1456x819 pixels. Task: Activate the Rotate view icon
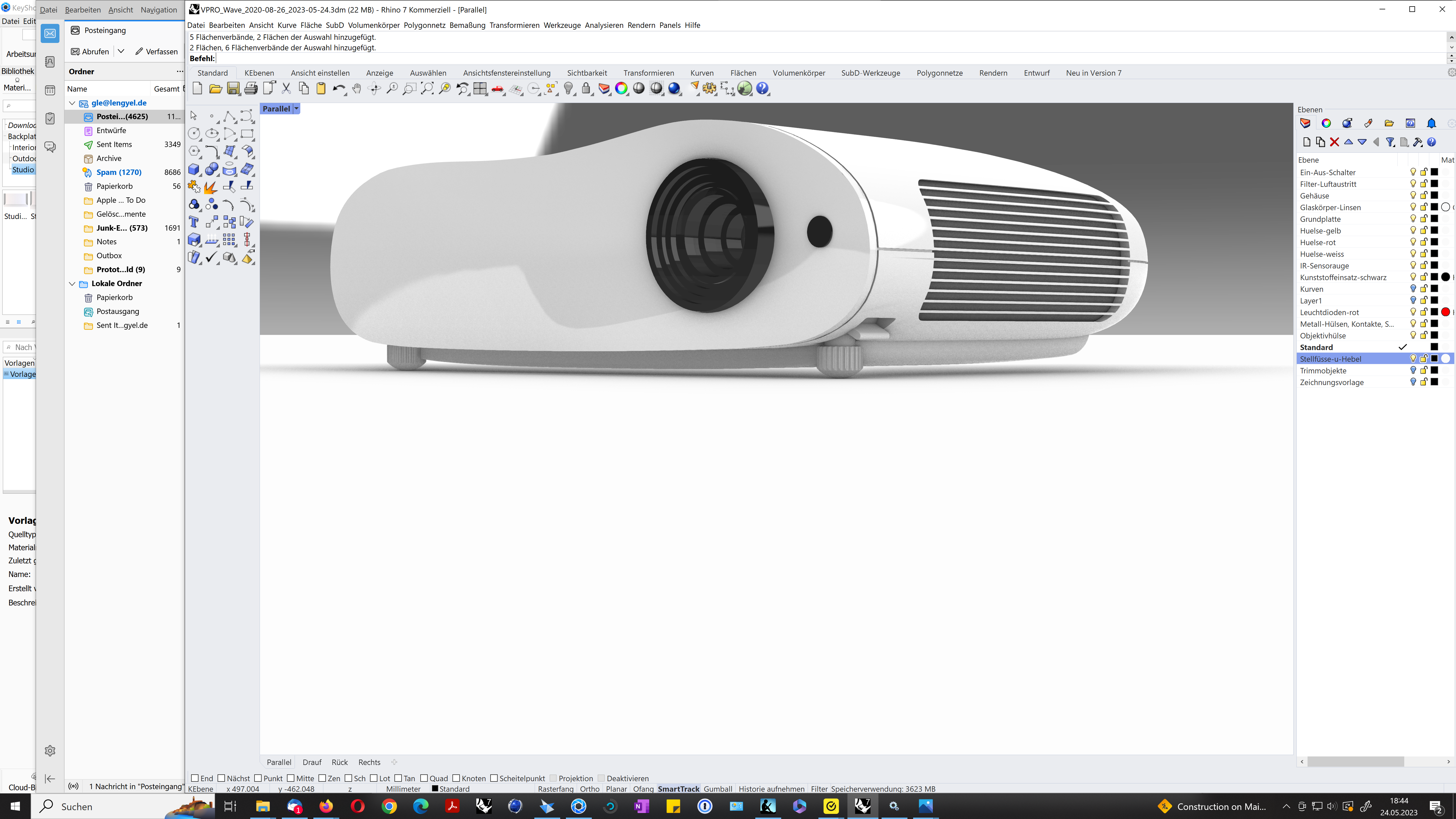point(374,88)
